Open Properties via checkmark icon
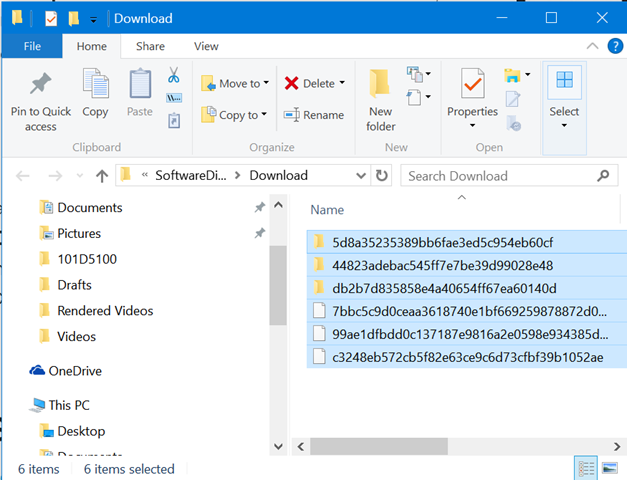The width and height of the screenshot is (627, 480). pos(472,83)
